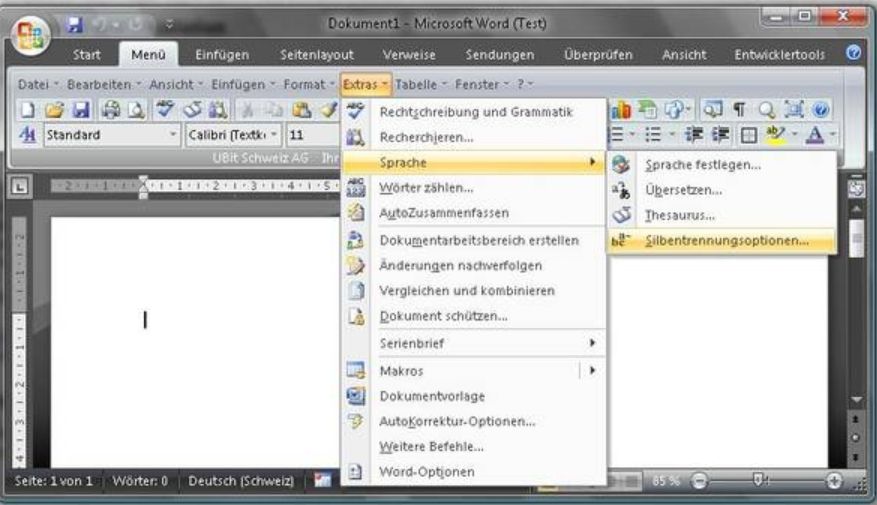Screen dimensions: 877x505
Task: Open the Datei menu dropdown
Action: click(x=38, y=84)
